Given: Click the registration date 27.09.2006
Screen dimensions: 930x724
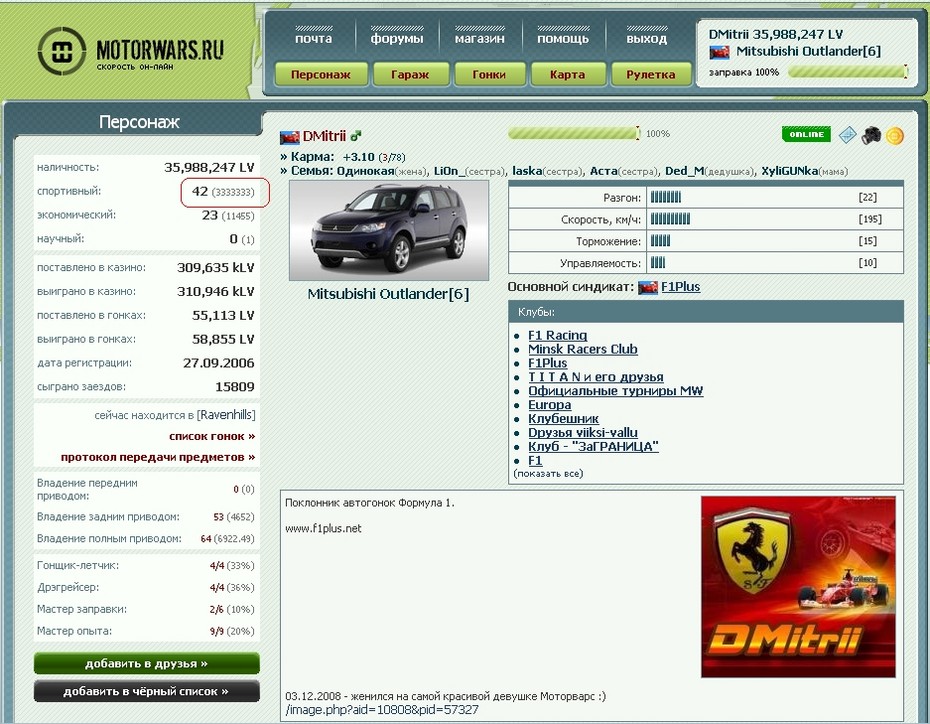Looking at the screenshot, I should click(218, 363).
